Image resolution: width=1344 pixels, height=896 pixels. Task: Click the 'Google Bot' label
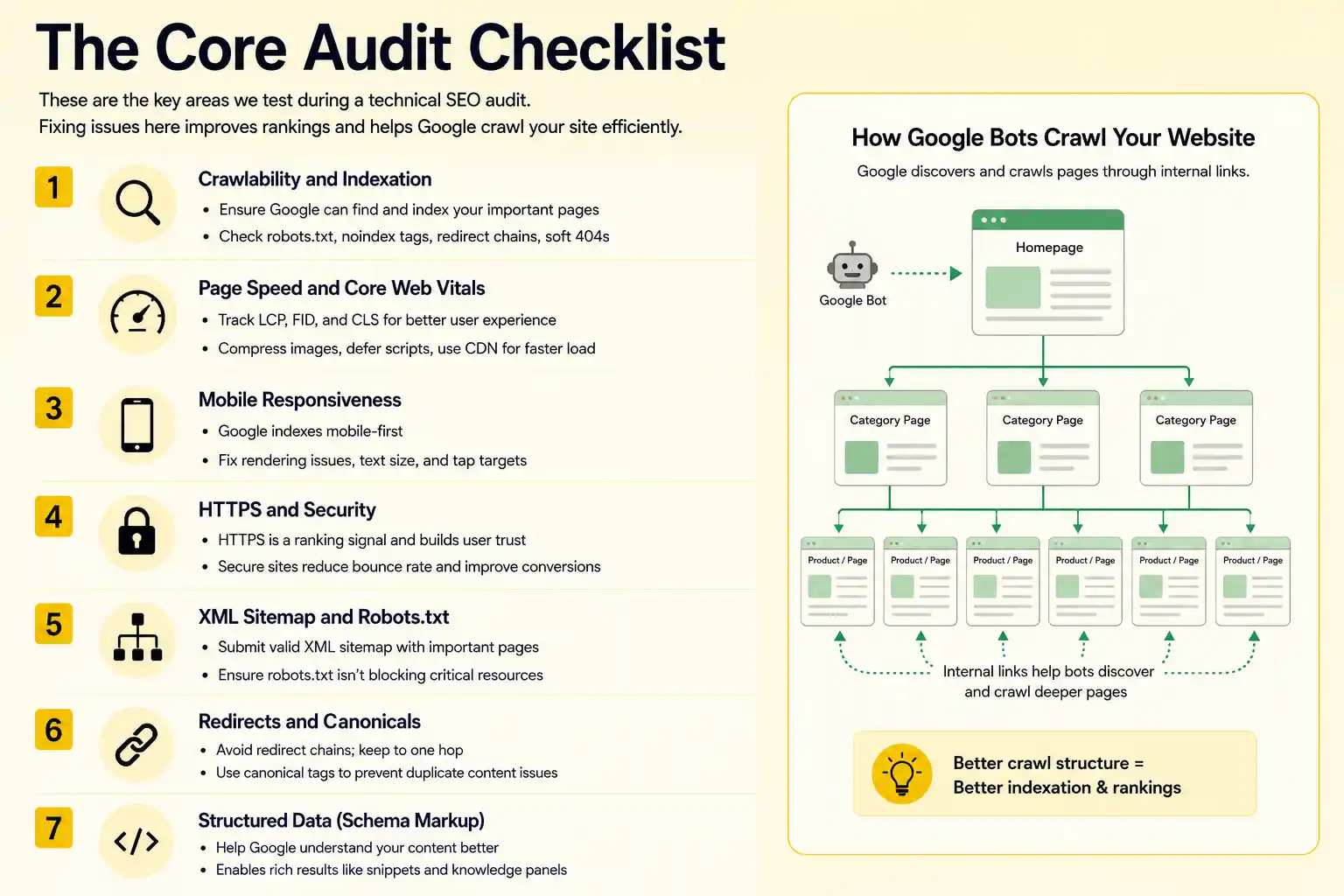(852, 300)
